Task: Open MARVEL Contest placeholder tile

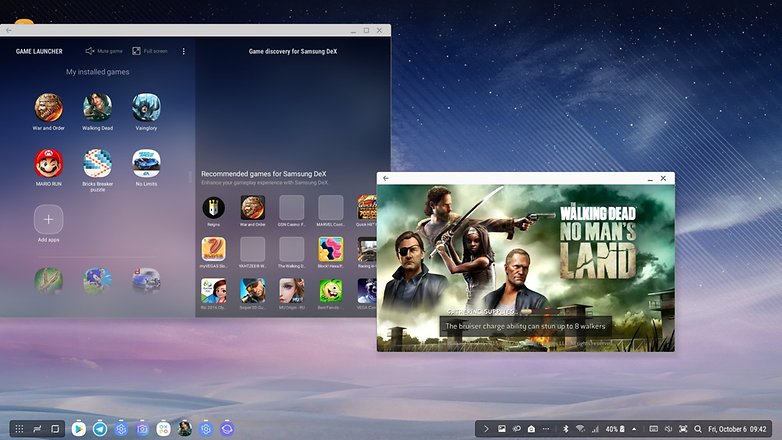Action: (331, 208)
